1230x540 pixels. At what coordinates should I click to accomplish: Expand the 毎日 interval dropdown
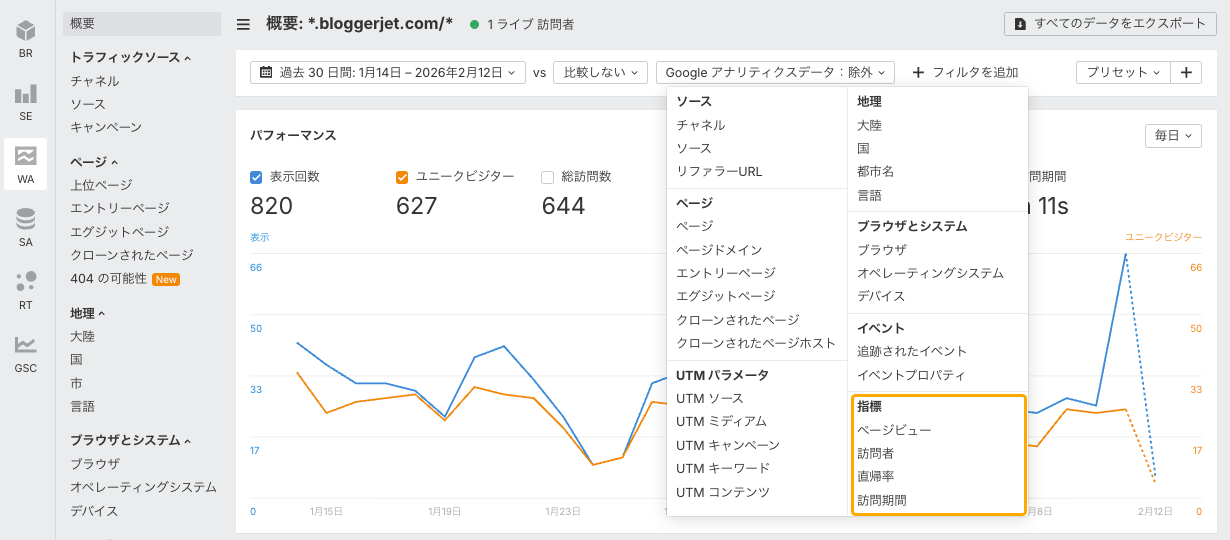coord(1173,135)
